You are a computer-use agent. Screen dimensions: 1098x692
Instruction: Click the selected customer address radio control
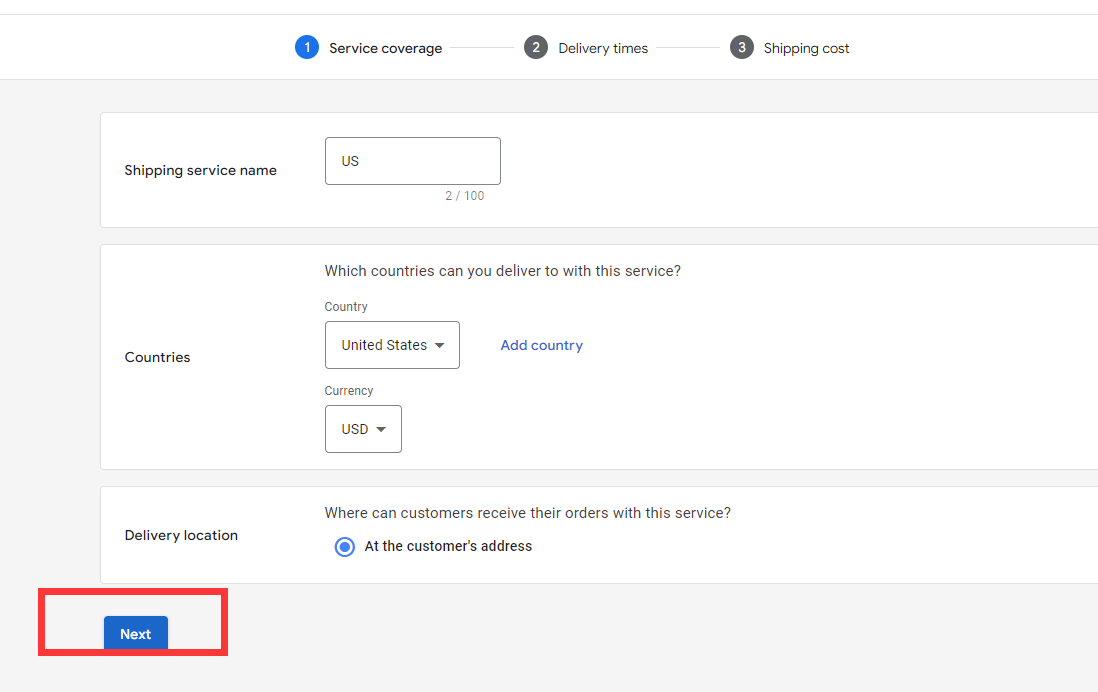(x=344, y=546)
